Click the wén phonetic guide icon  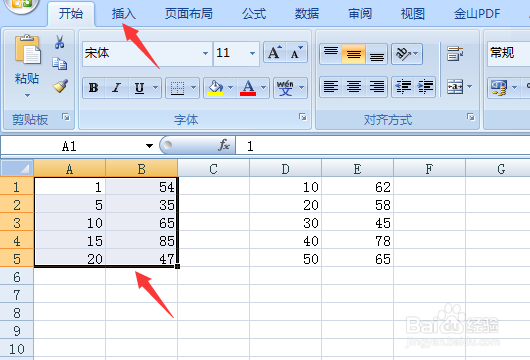tap(285, 88)
